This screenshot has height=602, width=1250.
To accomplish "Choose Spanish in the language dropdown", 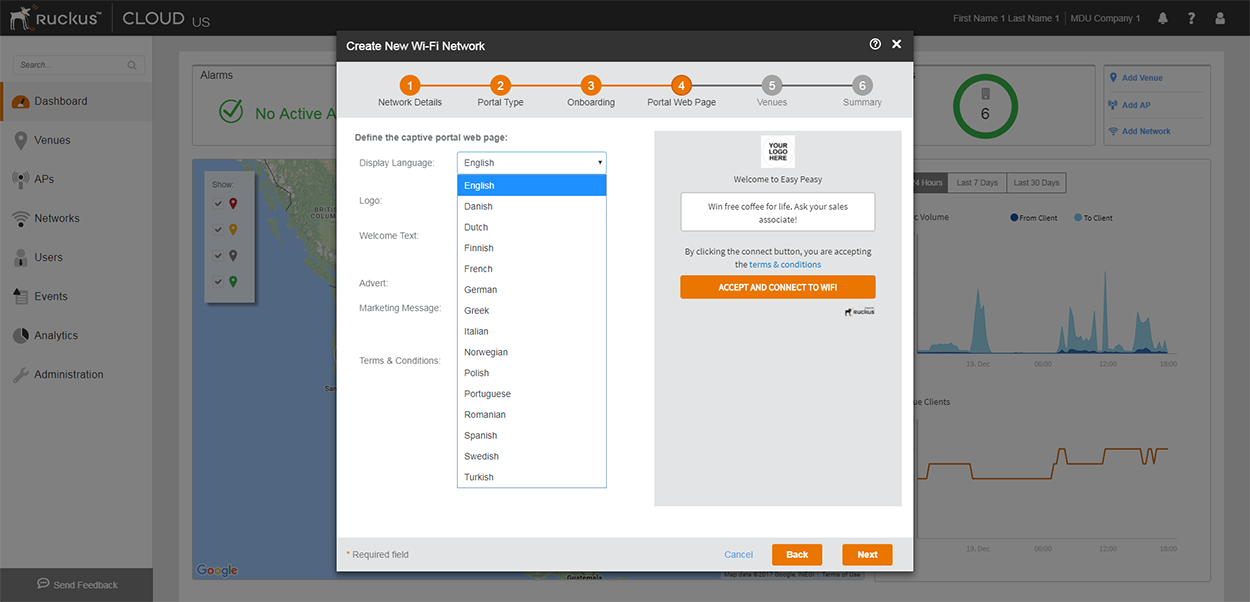I will 480,436.
